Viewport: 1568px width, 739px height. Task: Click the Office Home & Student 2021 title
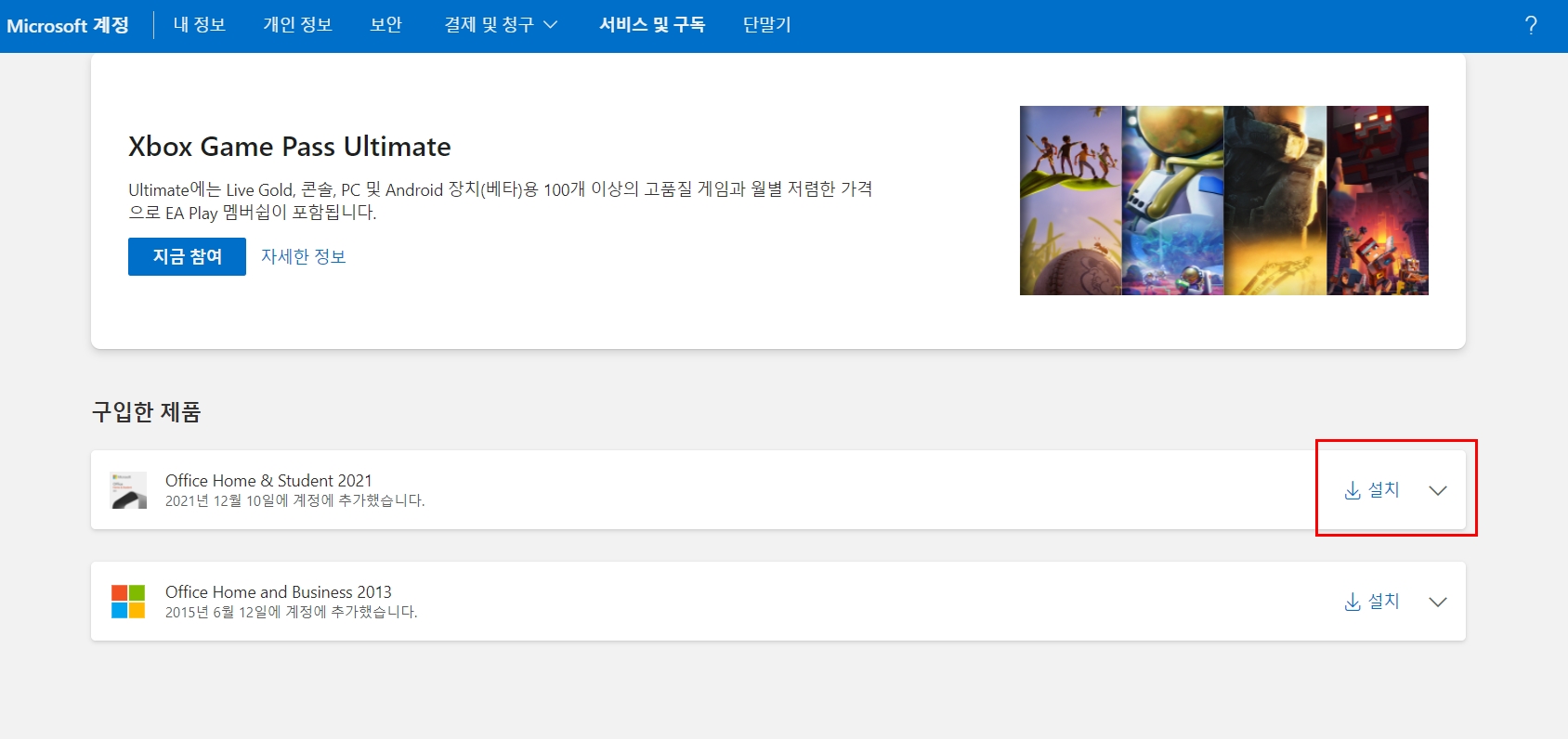pyautogui.click(x=268, y=480)
